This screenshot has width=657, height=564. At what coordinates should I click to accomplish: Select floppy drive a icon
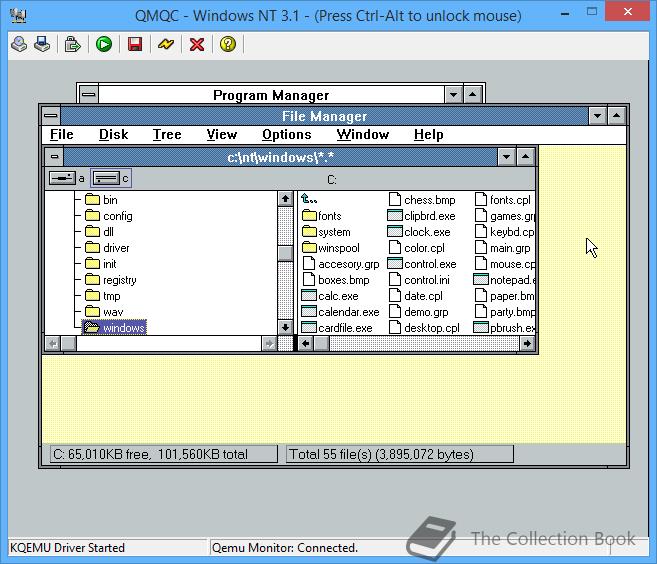click(62, 178)
